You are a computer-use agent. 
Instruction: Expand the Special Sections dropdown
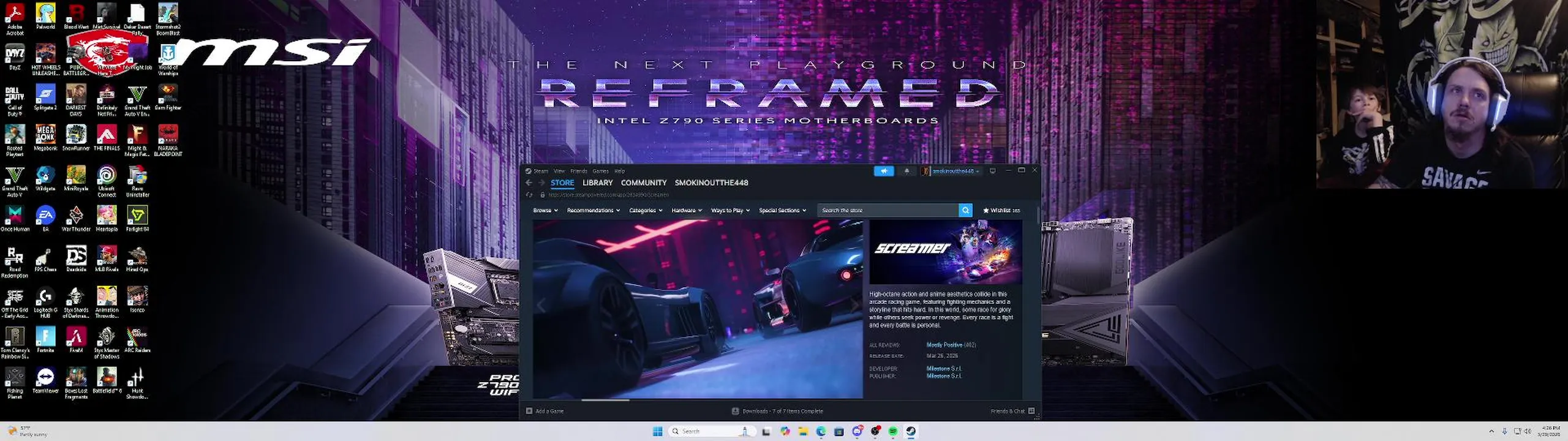click(x=782, y=210)
